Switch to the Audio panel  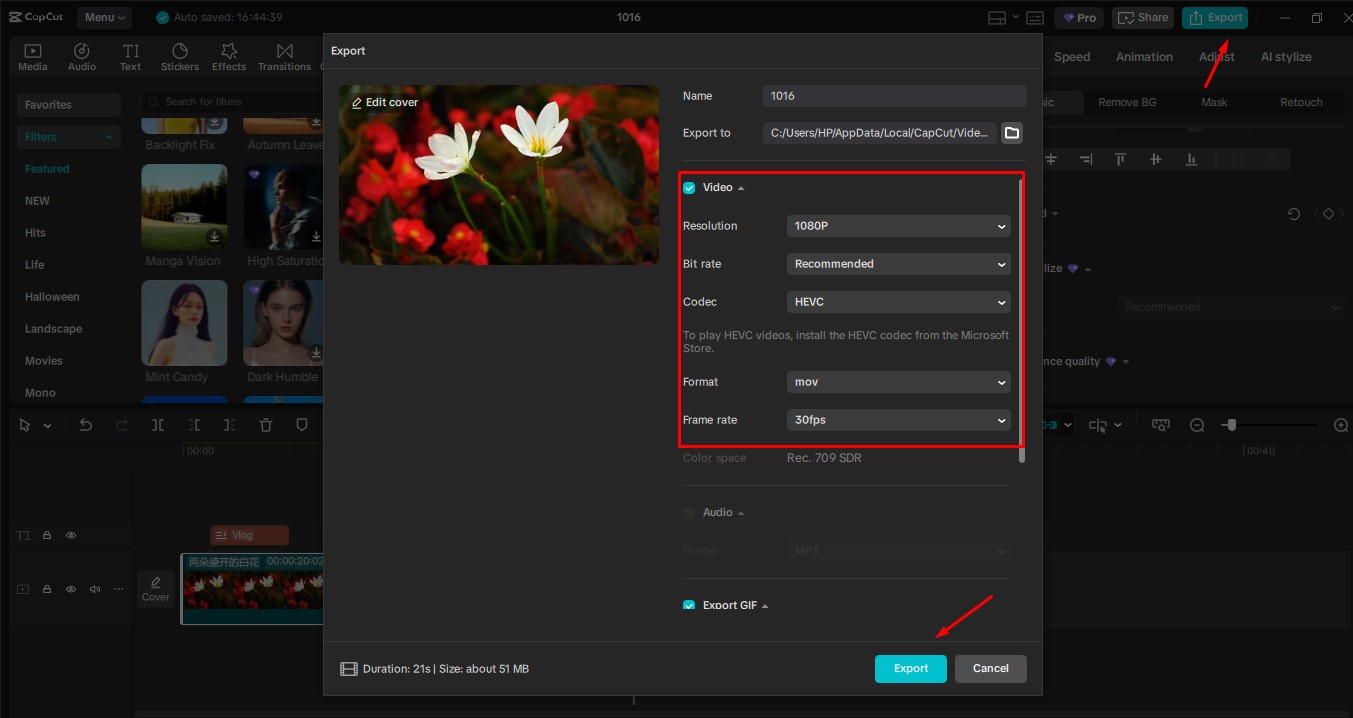(81, 56)
